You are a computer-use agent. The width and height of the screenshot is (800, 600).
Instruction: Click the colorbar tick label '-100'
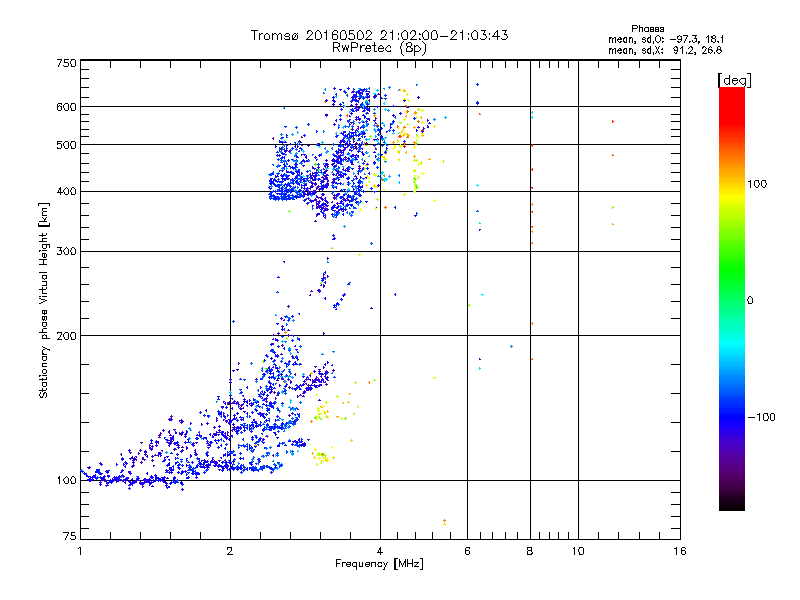pyautogui.click(x=762, y=417)
